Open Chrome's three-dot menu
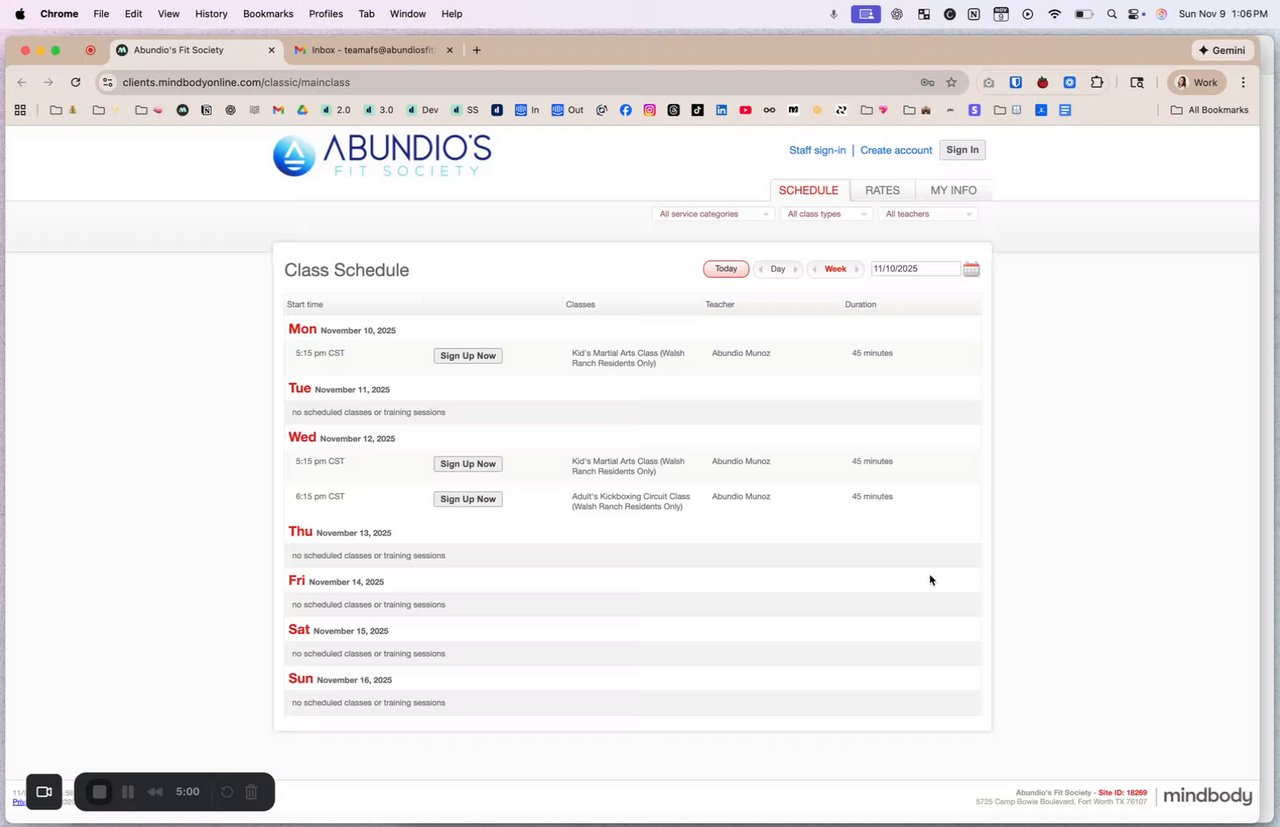Screen dimensions: 1280x827 pos(1243,82)
